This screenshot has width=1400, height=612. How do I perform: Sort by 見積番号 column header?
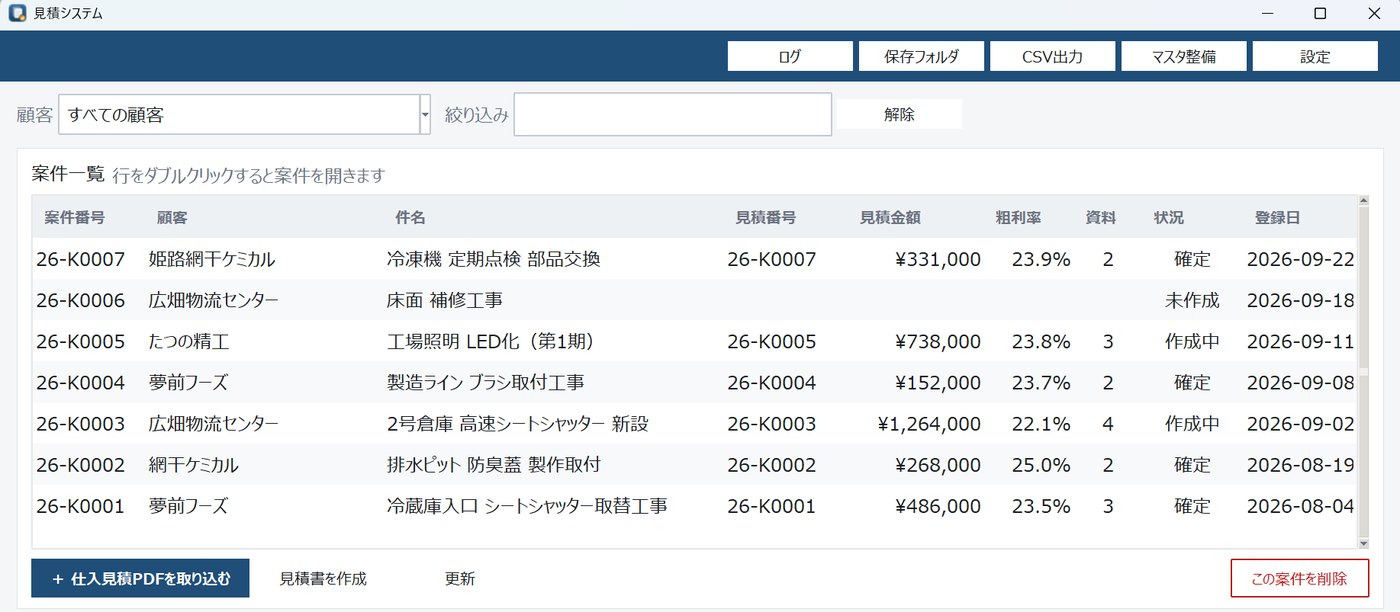tap(766, 217)
